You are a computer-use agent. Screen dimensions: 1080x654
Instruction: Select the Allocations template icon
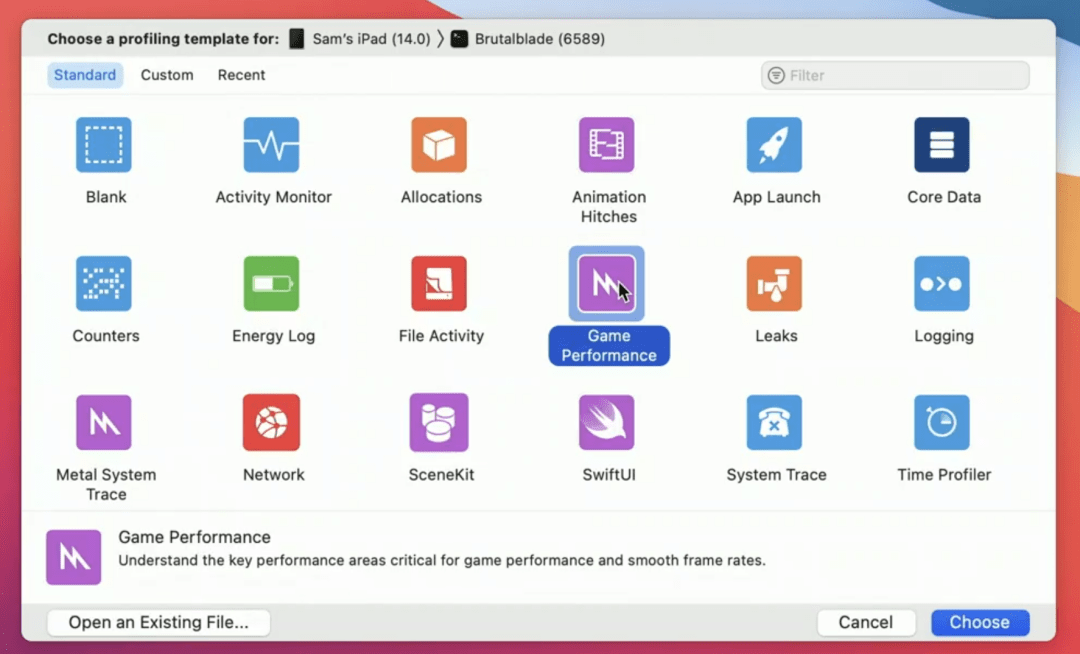coord(439,145)
